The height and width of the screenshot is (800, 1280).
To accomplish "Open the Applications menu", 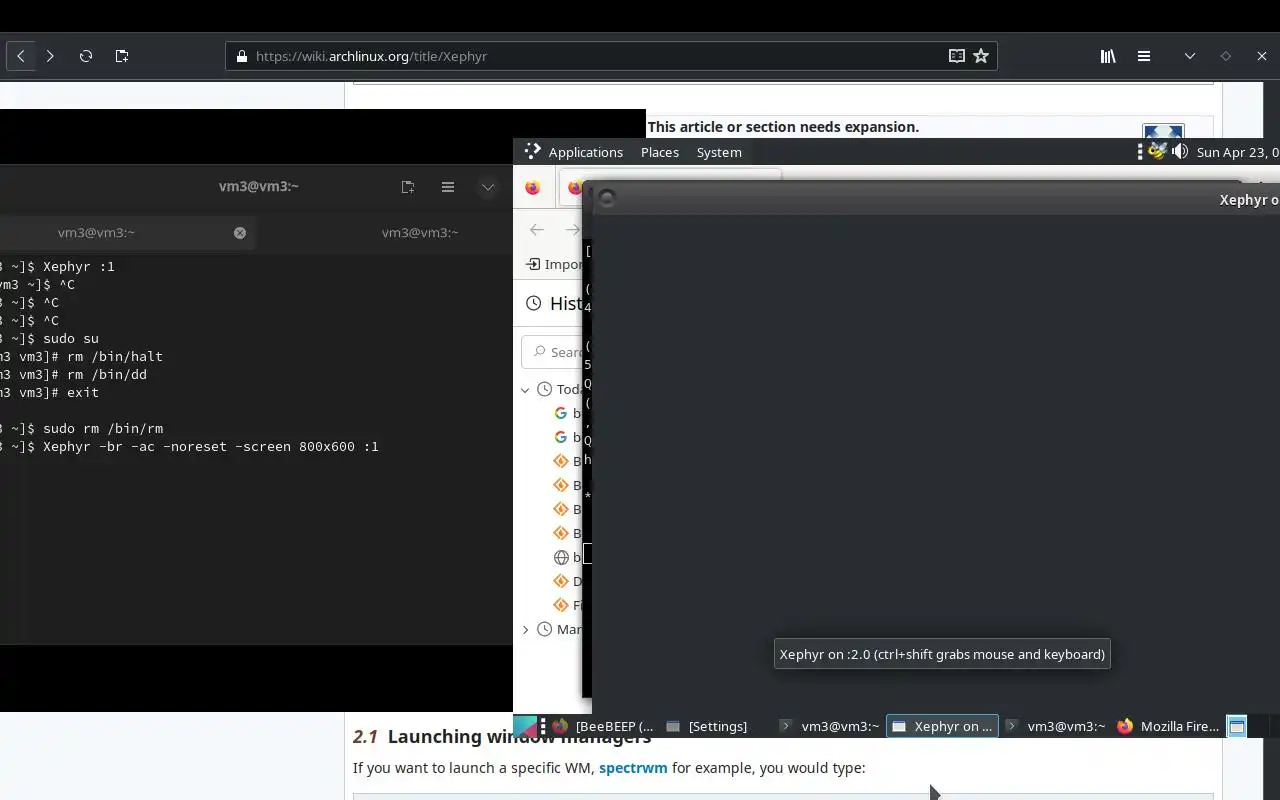I will pos(574,152).
